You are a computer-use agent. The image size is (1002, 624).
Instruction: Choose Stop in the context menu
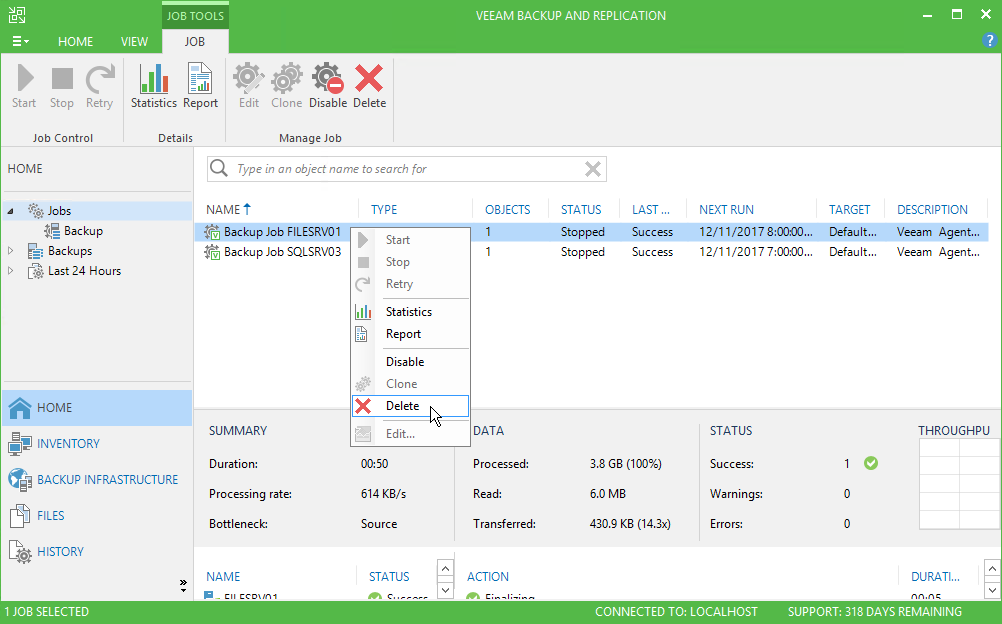click(410, 262)
